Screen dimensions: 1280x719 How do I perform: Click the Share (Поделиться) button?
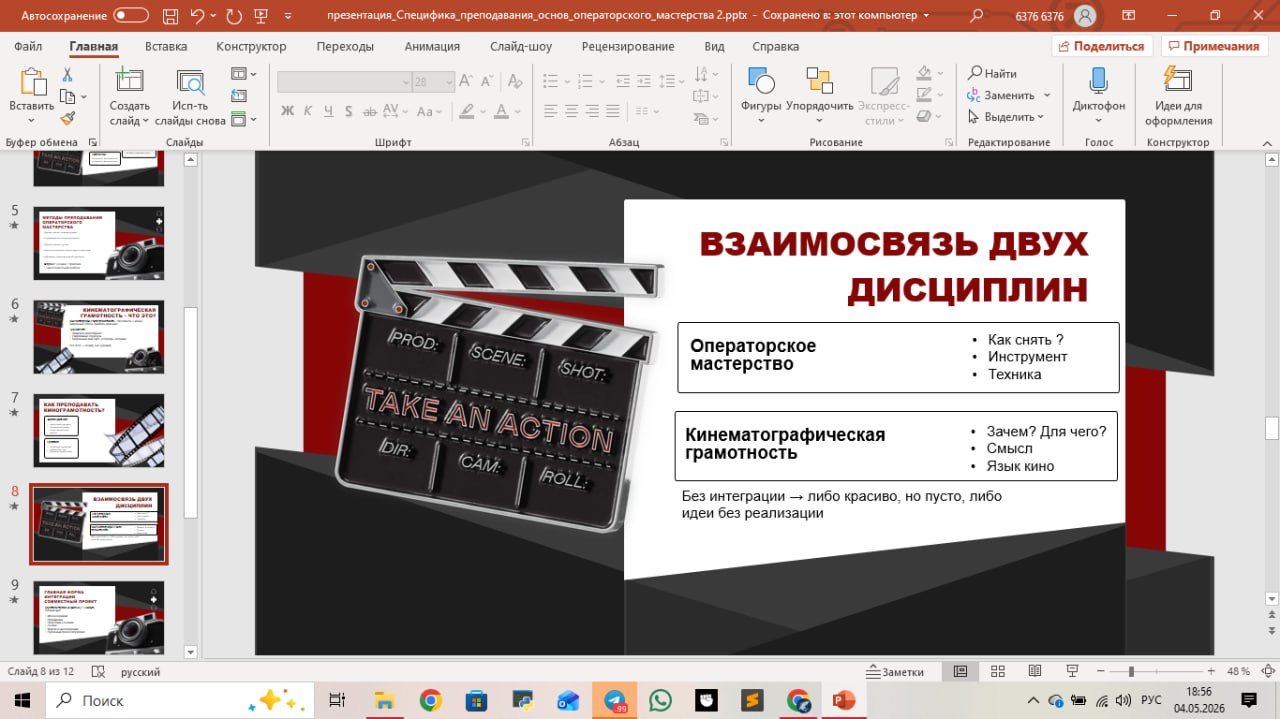(x=1102, y=46)
